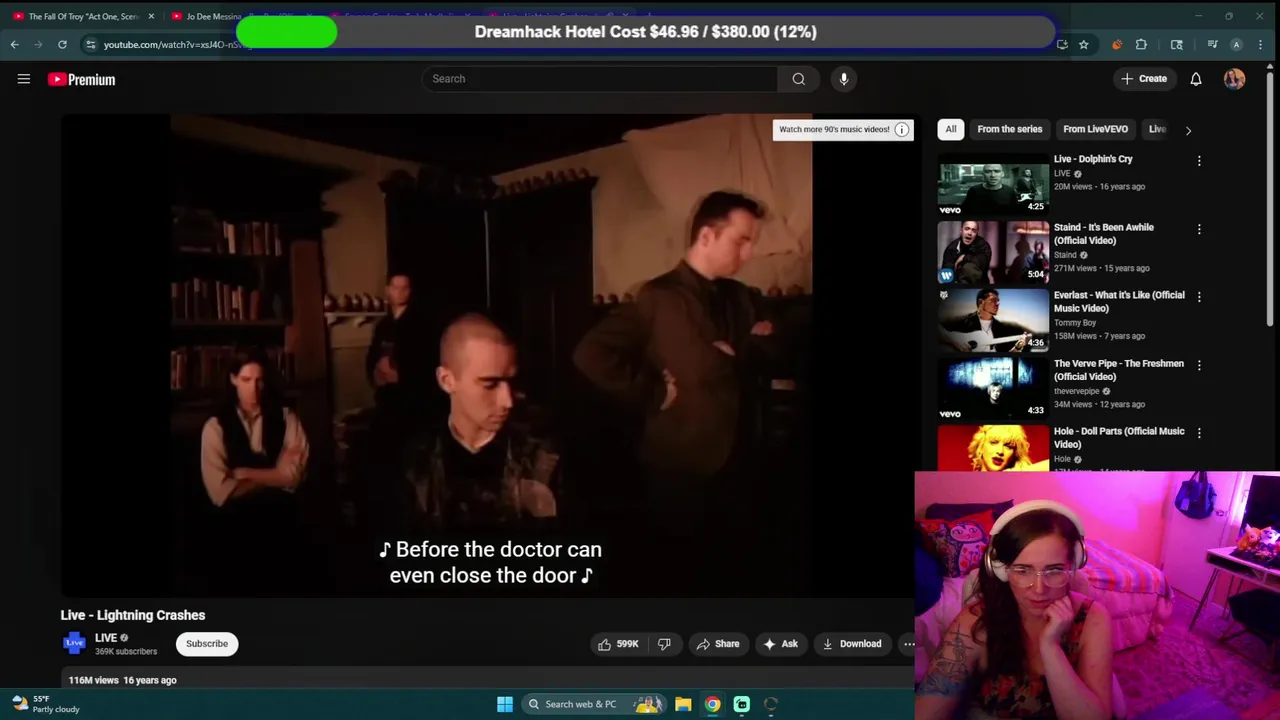Open more options for Staind - It's Been Awhile
1280x720 pixels.
pyautogui.click(x=1199, y=229)
